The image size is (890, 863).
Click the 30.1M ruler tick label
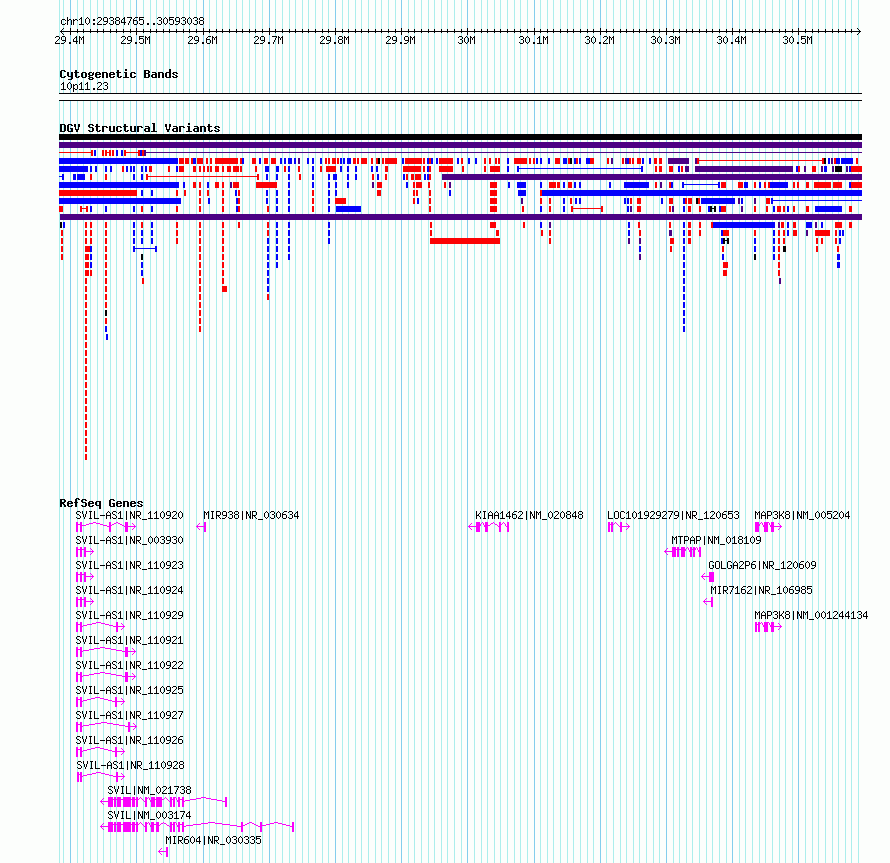534,40
